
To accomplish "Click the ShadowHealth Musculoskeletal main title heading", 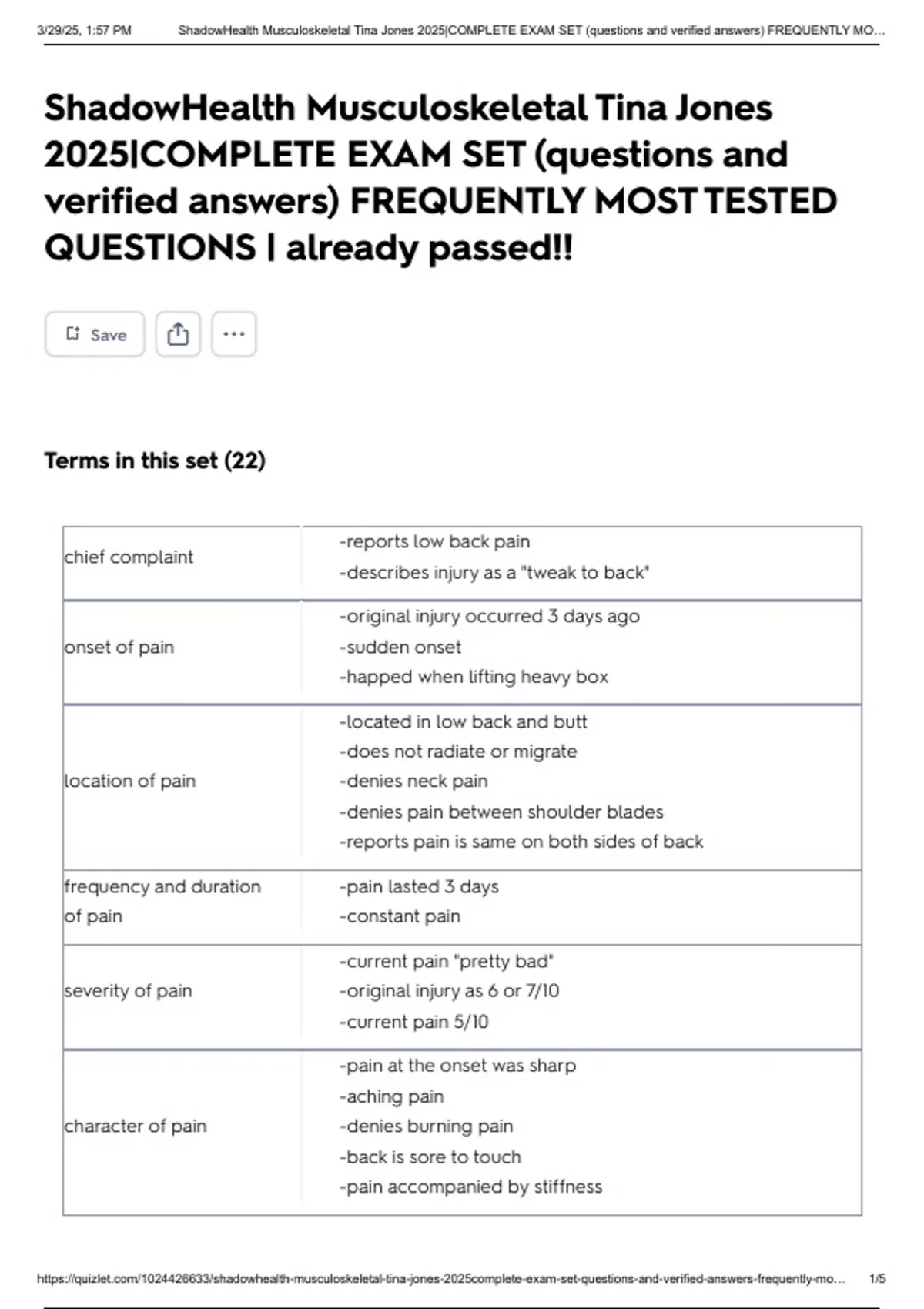I will coord(440,177).
